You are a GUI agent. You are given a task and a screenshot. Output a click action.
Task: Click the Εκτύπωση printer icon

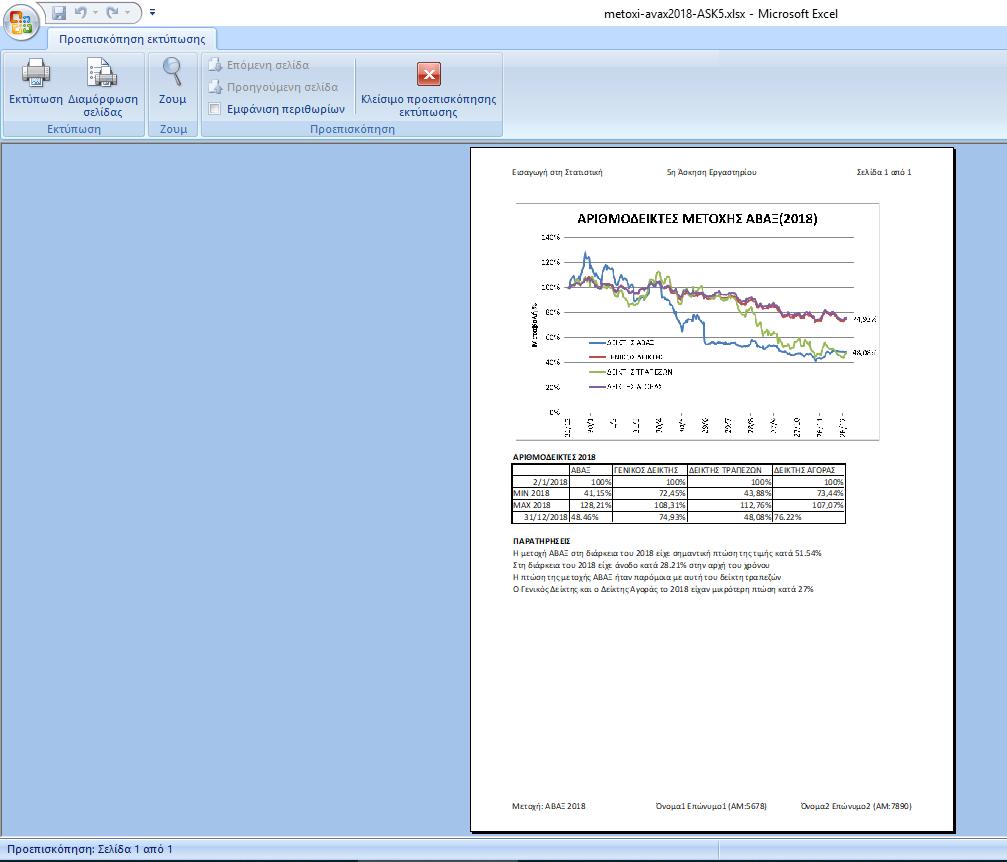tap(36, 82)
